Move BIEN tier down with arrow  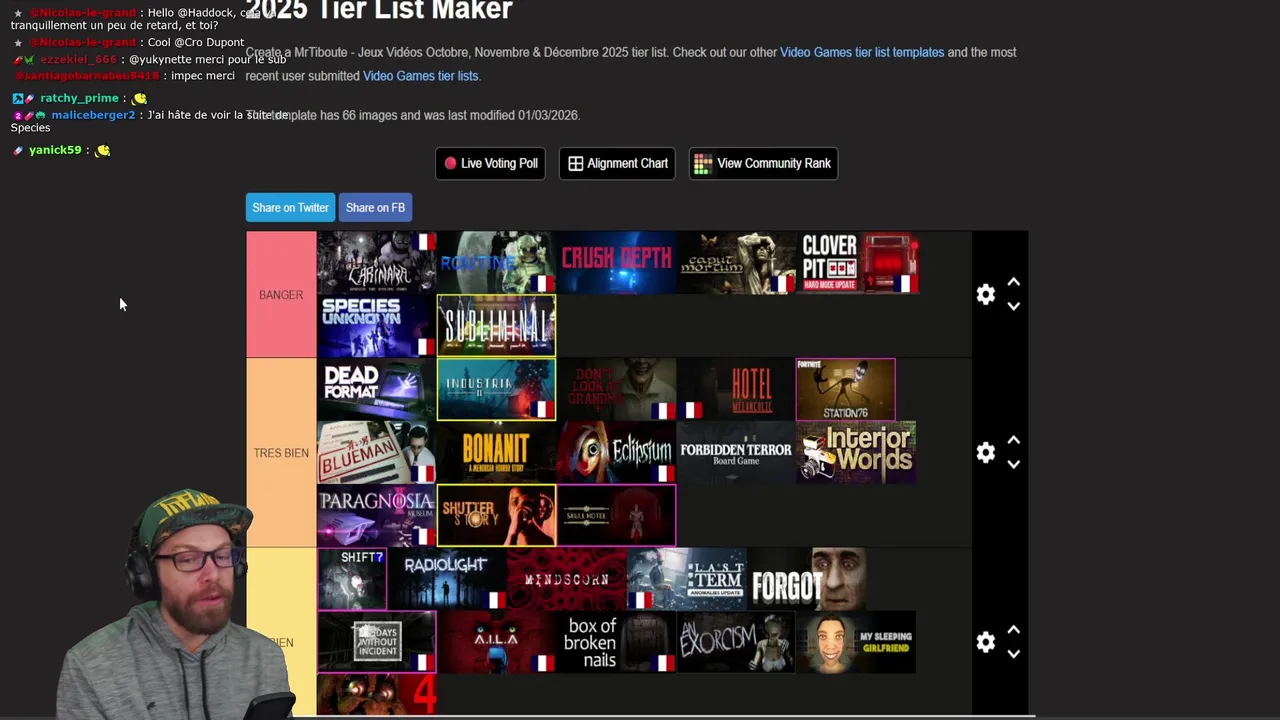(1013, 654)
